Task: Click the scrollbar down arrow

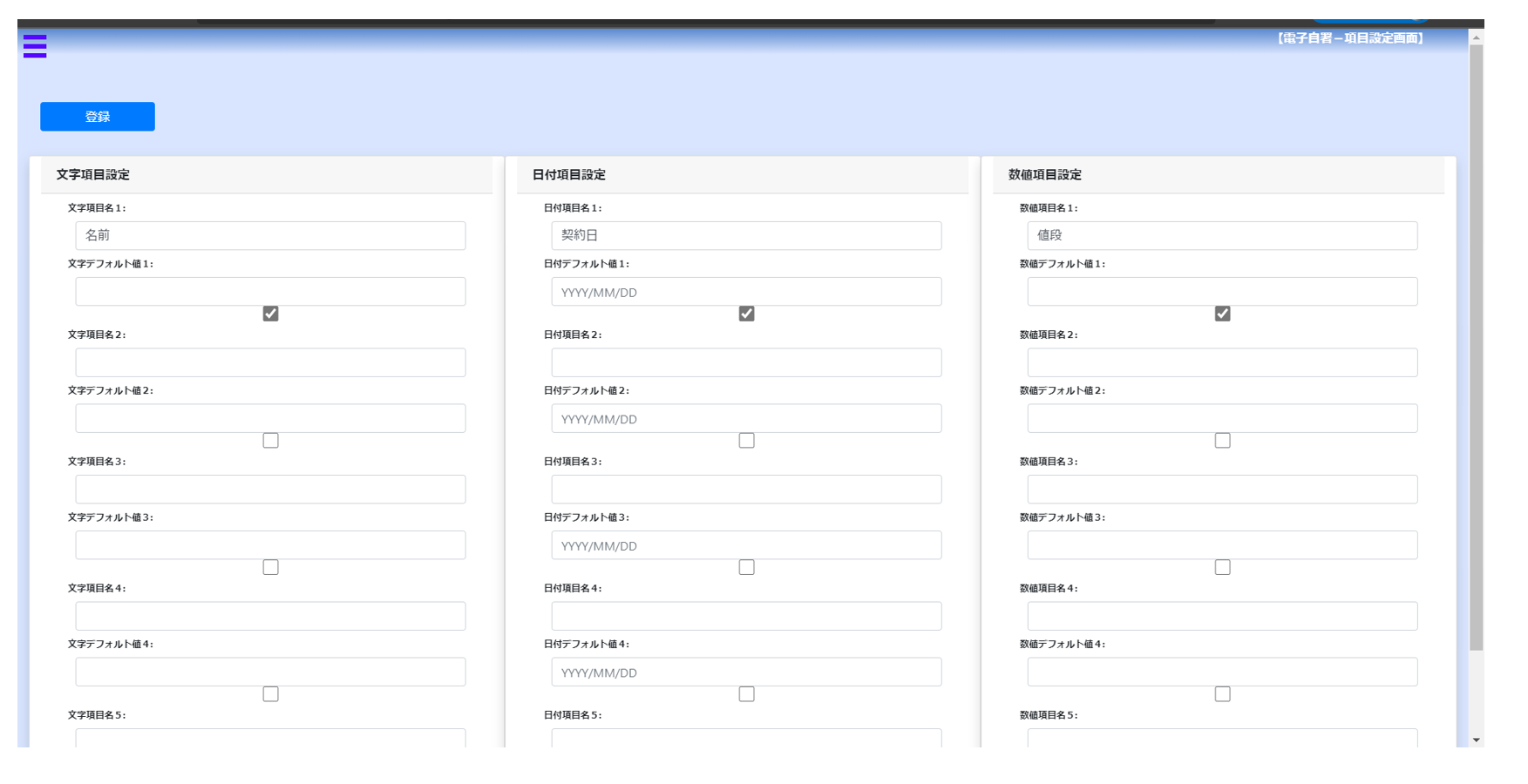Action: pos(1476,740)
